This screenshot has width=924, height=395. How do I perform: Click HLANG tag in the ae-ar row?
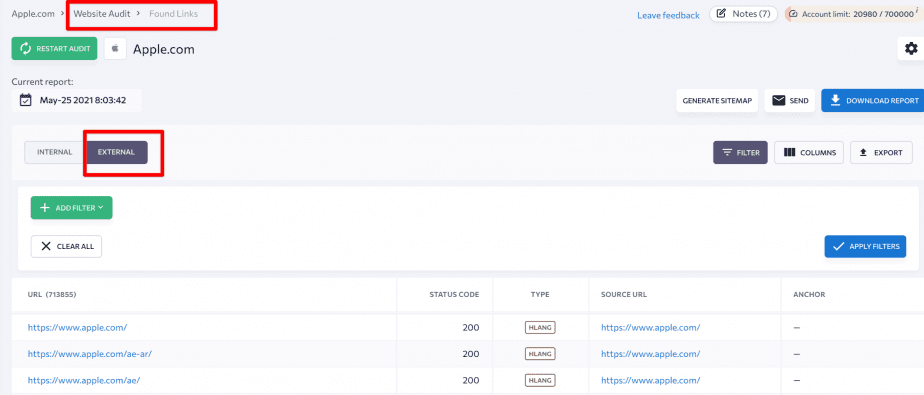pyautogui.click(x=540, y=354)
